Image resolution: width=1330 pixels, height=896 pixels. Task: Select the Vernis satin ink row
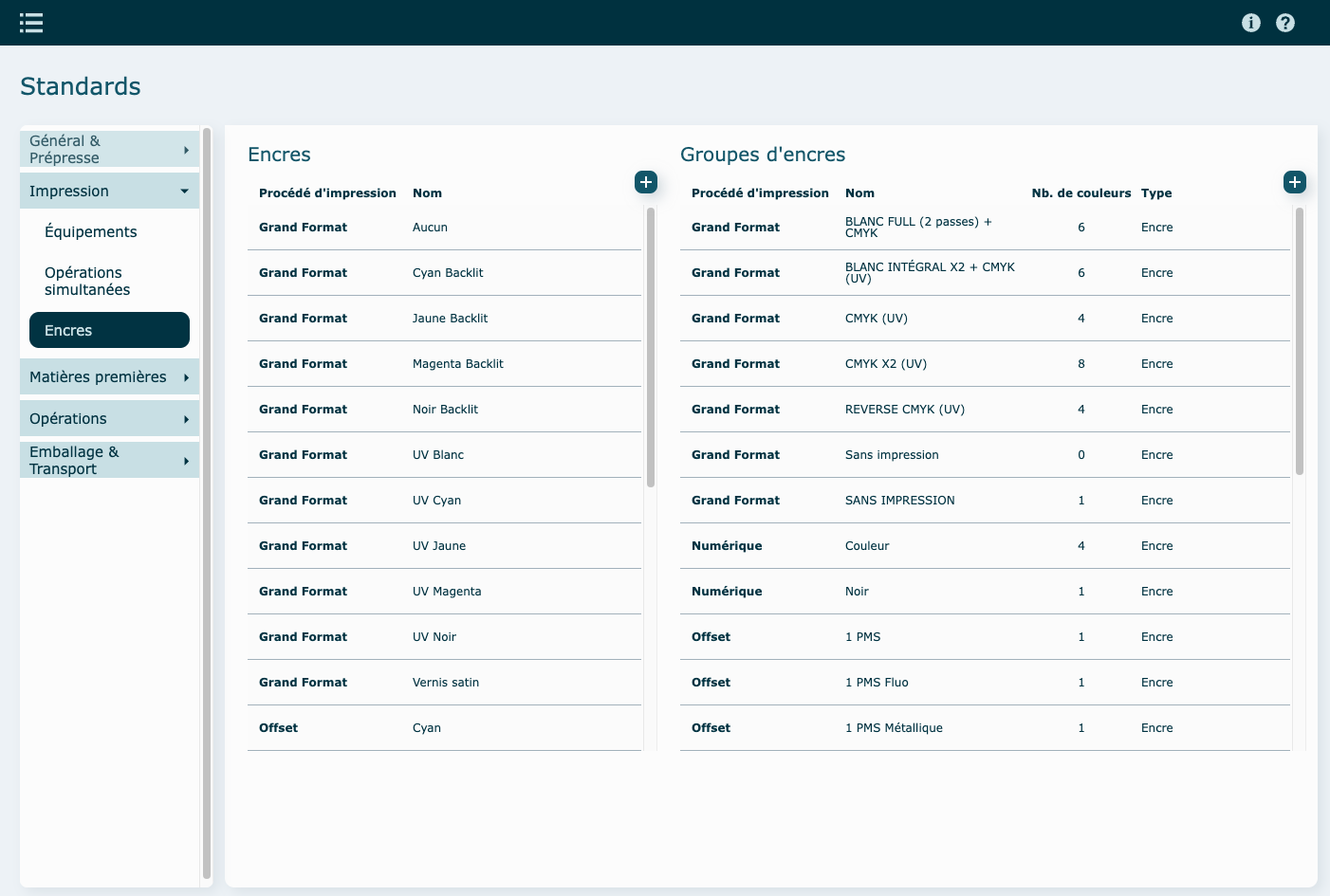tap(444, 683)
